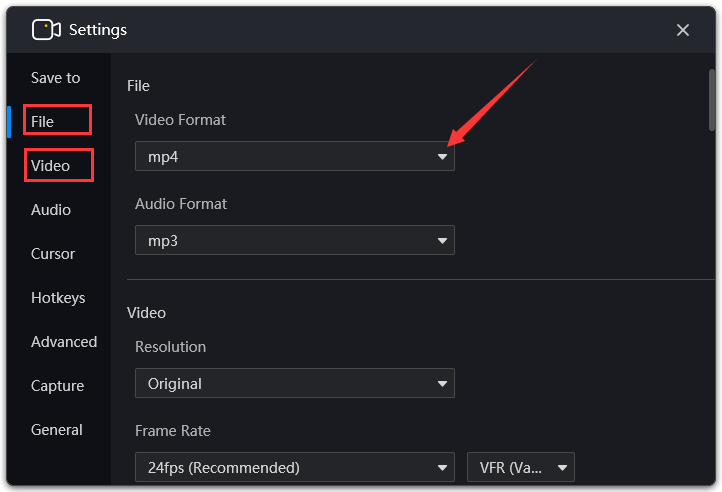This screenshot has width=722, height=492.
Task: Switch to the Advanced settings section
Action: coord(64,342)
